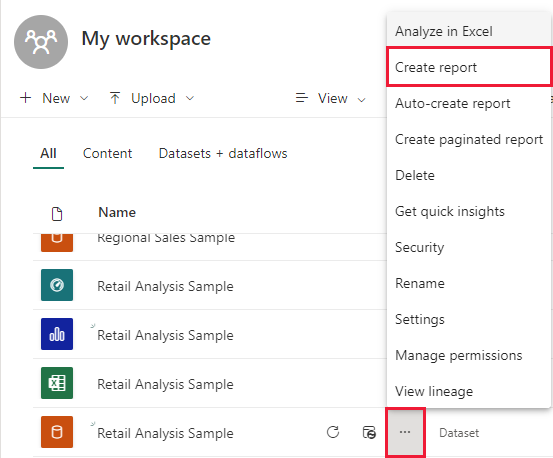
Task: Click the My workspace group avatar icon
Action: [41, 42]
